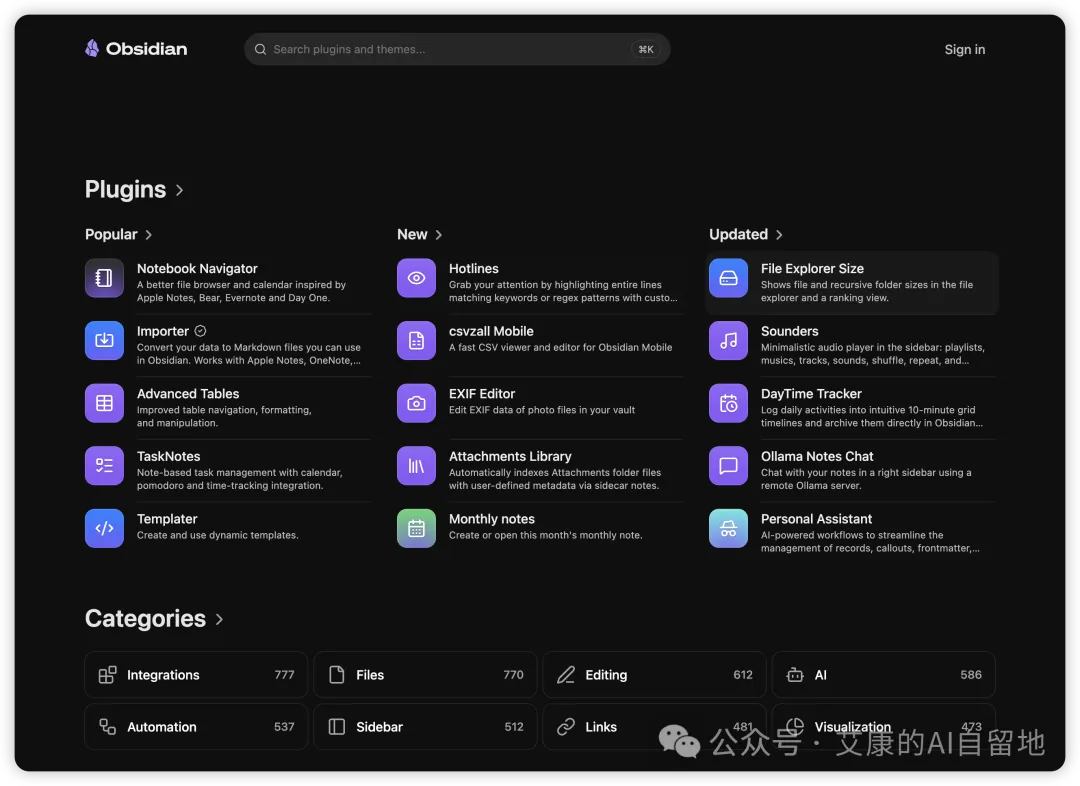Click the Automation category icon
This screenshot has height=786, width=1080.
107,727
